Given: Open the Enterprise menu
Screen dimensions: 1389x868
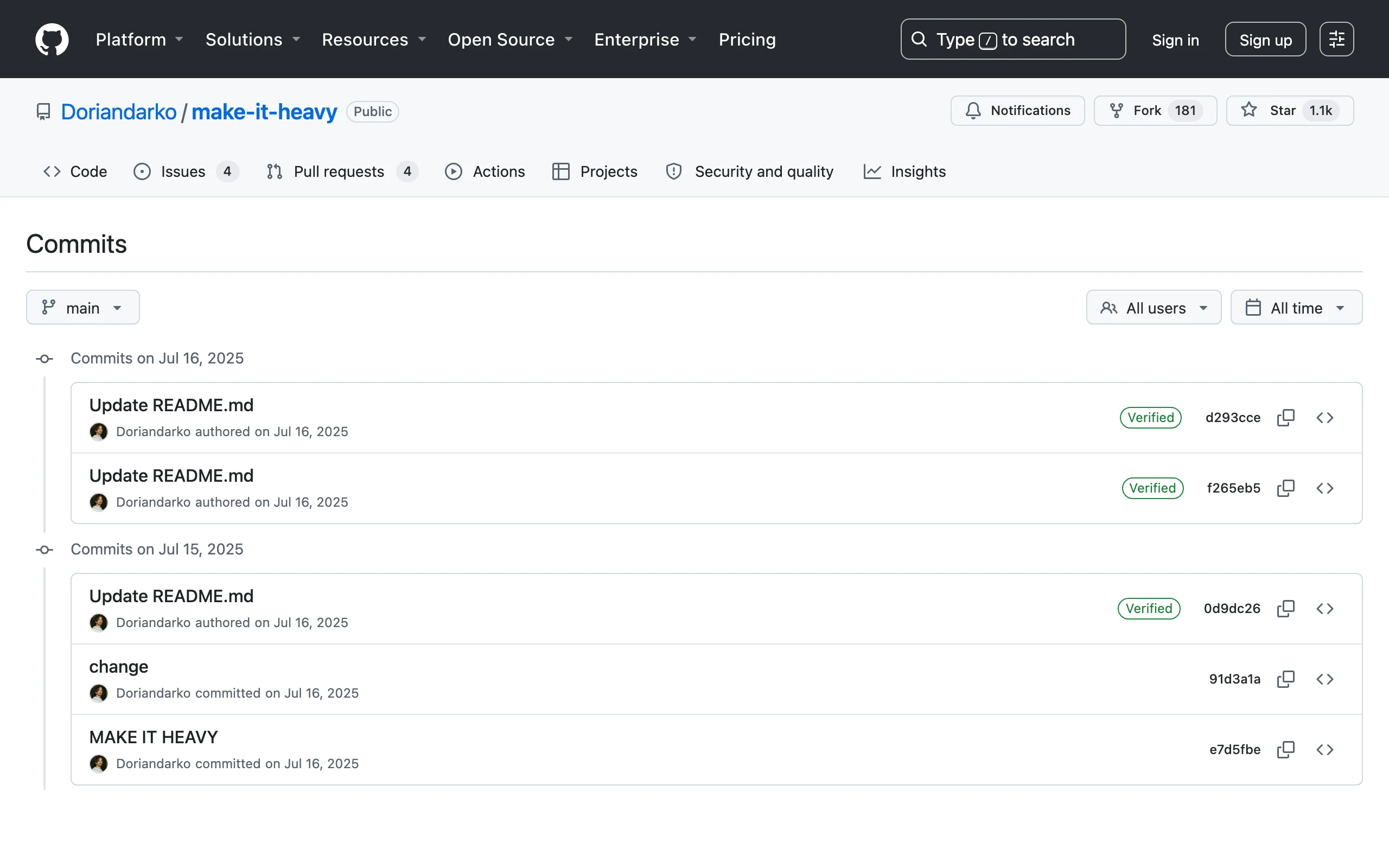Looking at the screenshot, I should [645, 40].
